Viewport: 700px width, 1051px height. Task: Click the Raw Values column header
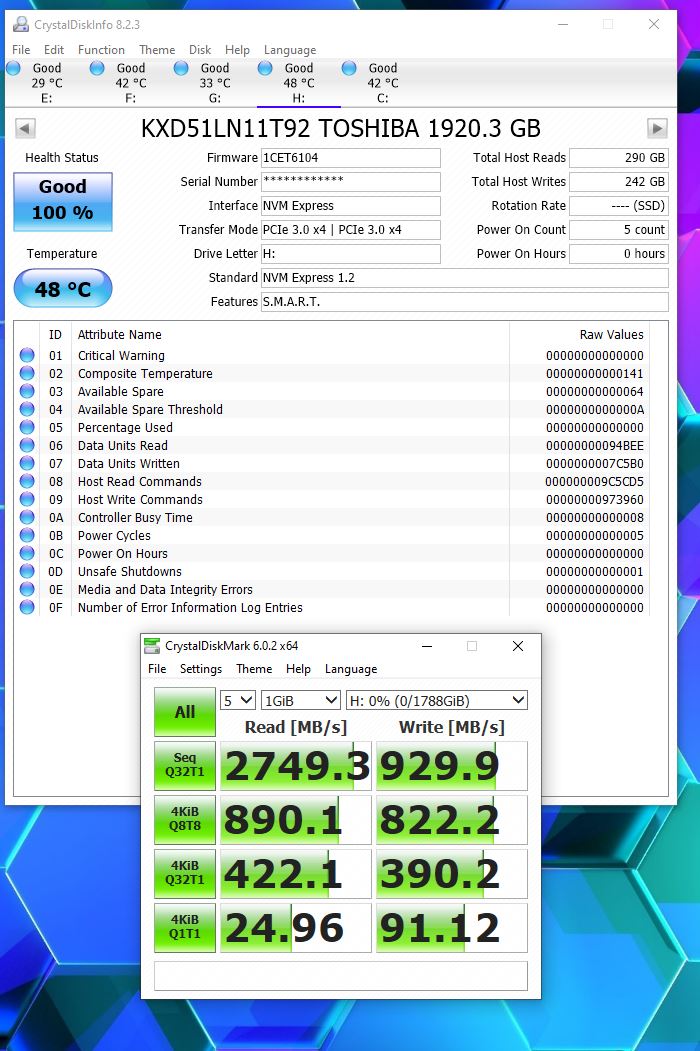click(x=611, y=334)
